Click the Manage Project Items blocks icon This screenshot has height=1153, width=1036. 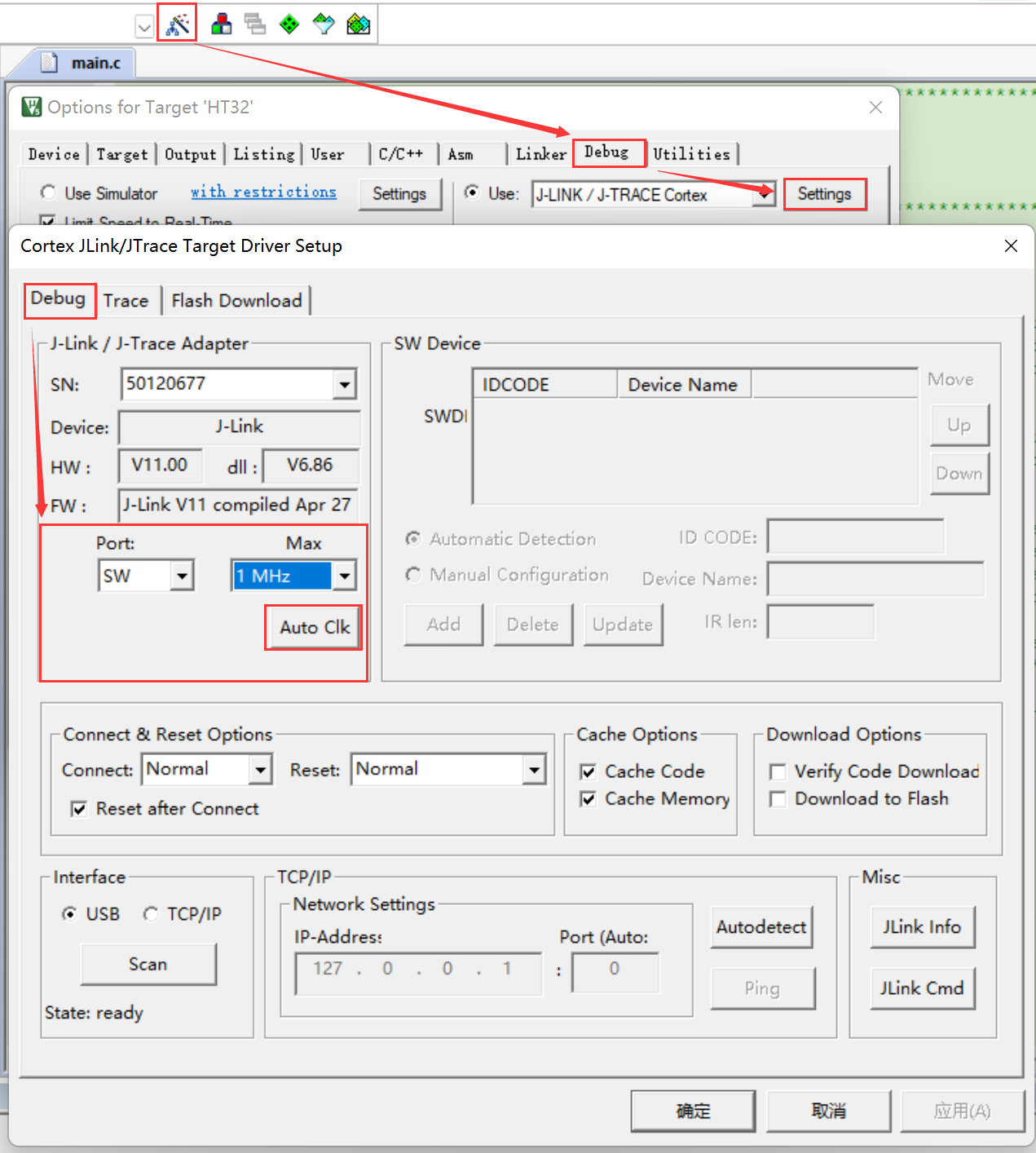[x=221, y=24]
